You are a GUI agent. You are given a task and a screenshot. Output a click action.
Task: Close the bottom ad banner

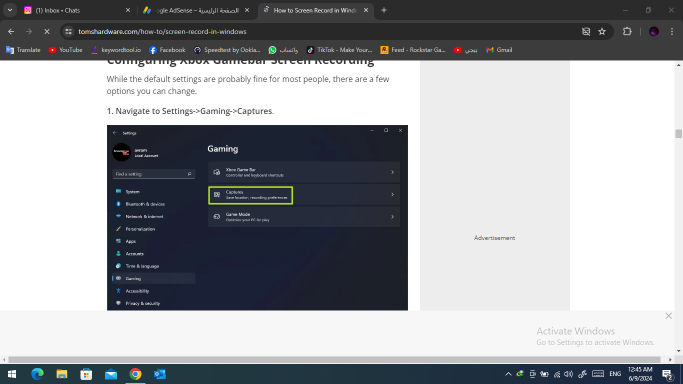(x=669, y=316)
